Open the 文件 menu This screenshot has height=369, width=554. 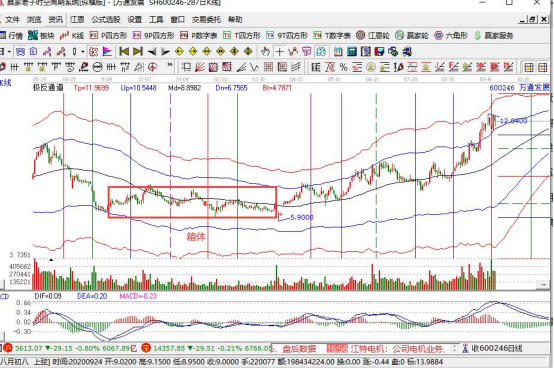(x=12, y=19)
